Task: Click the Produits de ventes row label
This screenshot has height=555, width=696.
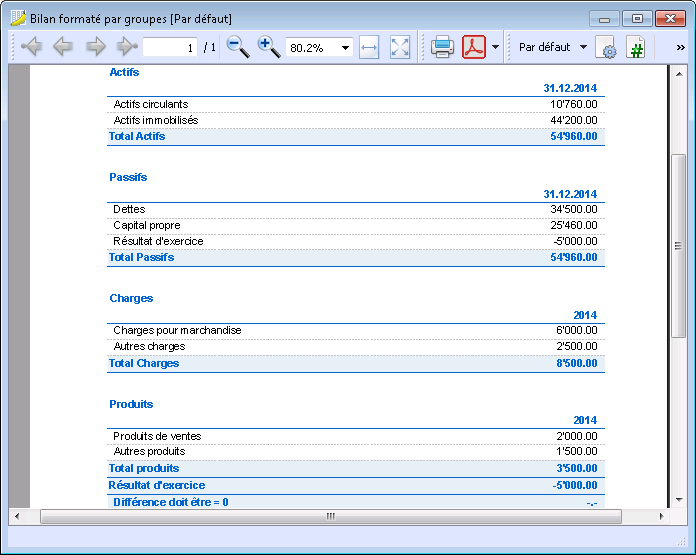Action: [157, 436]
